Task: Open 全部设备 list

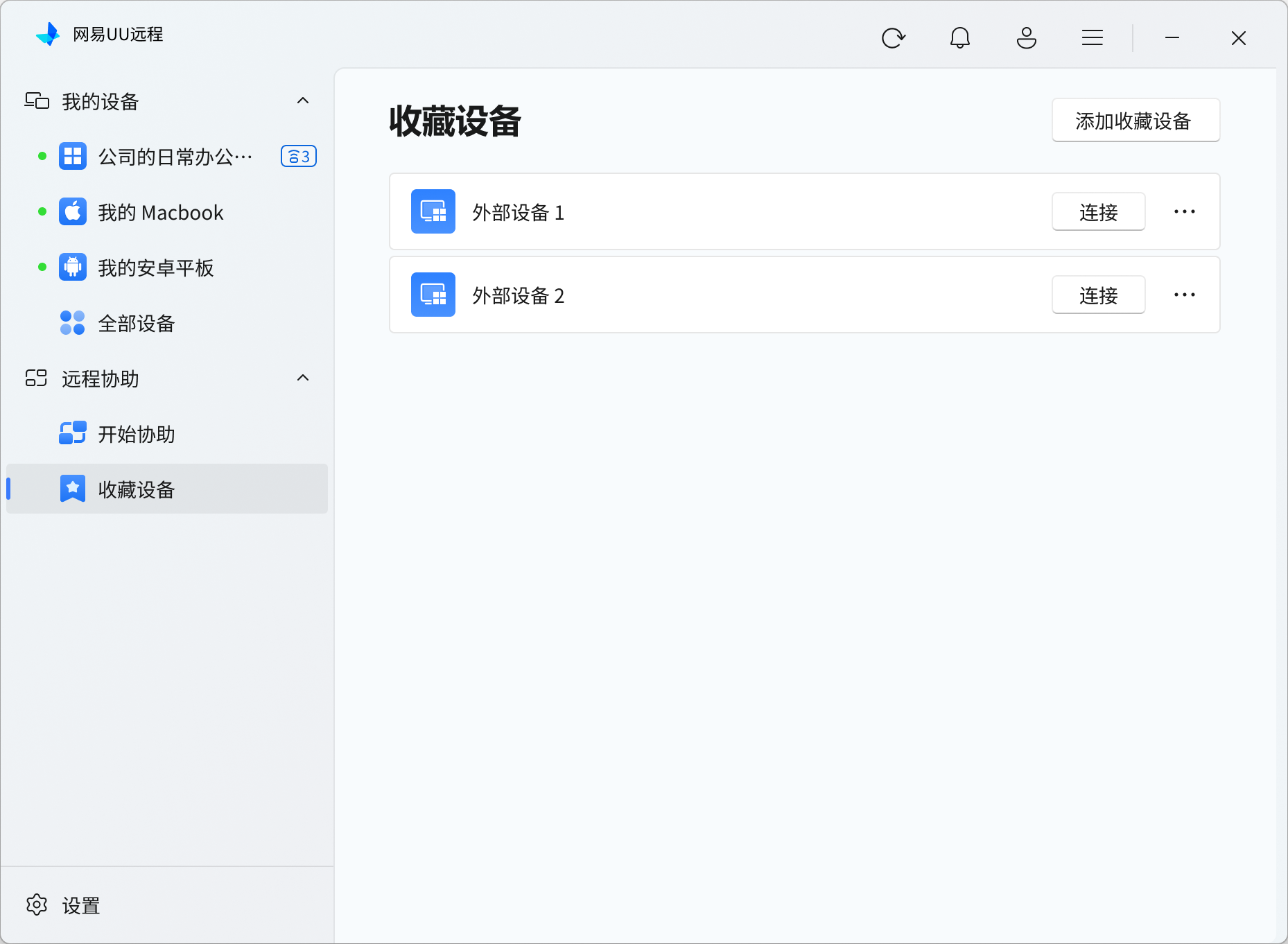Action: coord(167,322)
